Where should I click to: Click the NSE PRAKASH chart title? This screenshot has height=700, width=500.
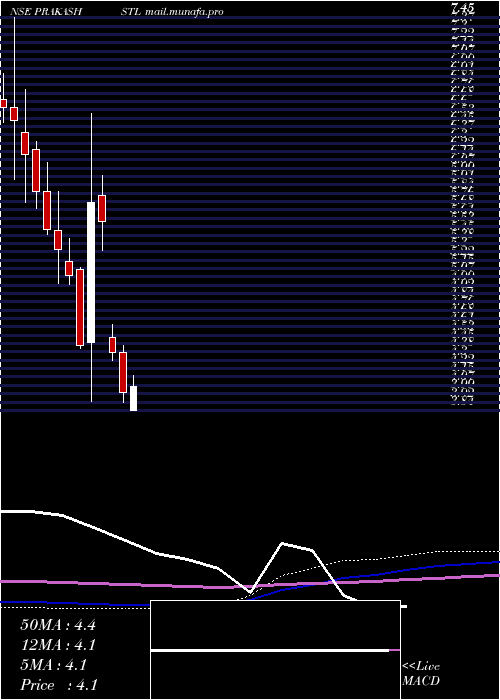(46, 12)
